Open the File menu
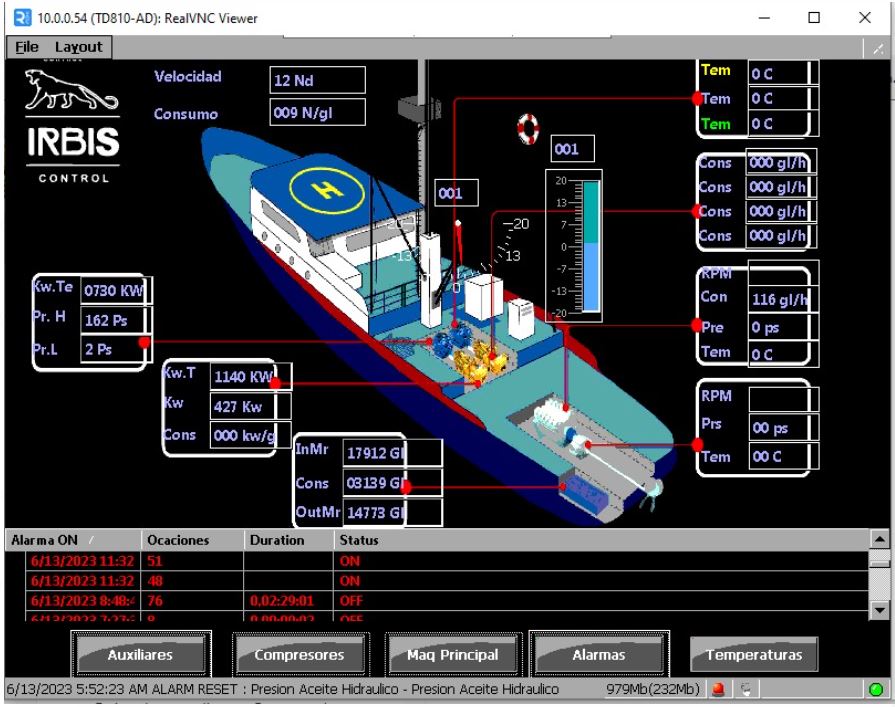This screenshot has height=707, width=895. [26, 47]
